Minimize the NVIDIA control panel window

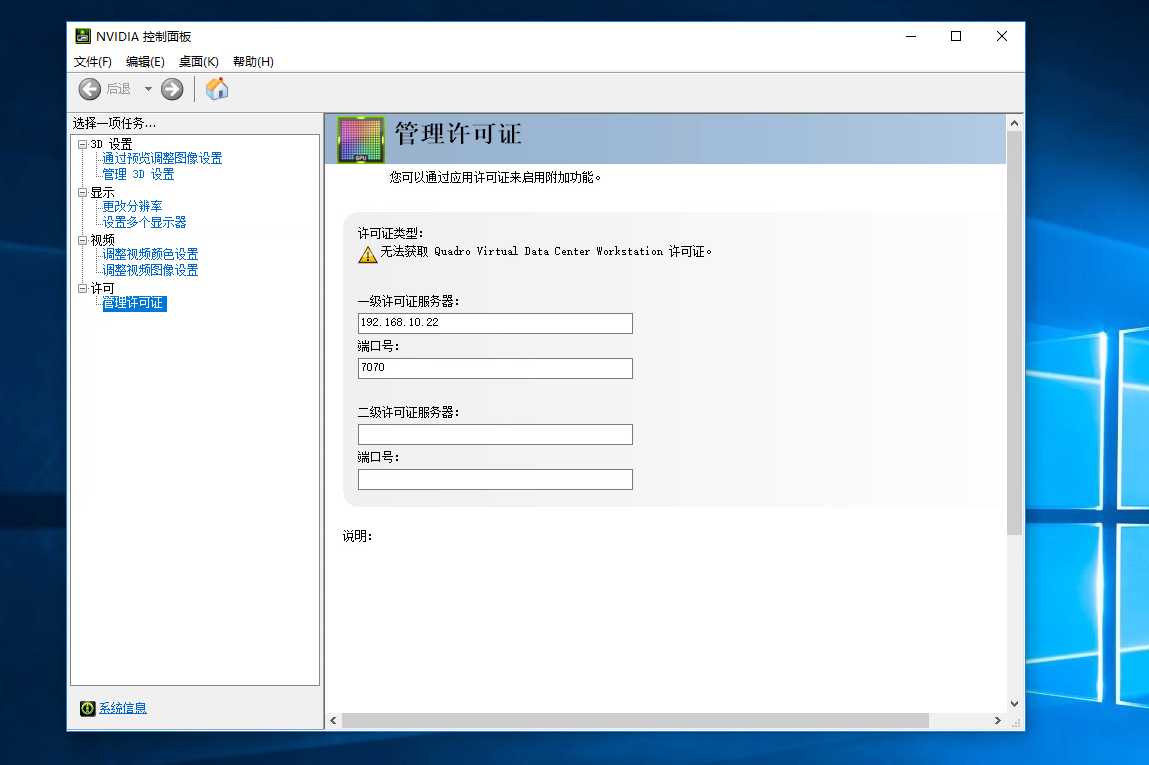pyautogui.click(x=911, y=36)
